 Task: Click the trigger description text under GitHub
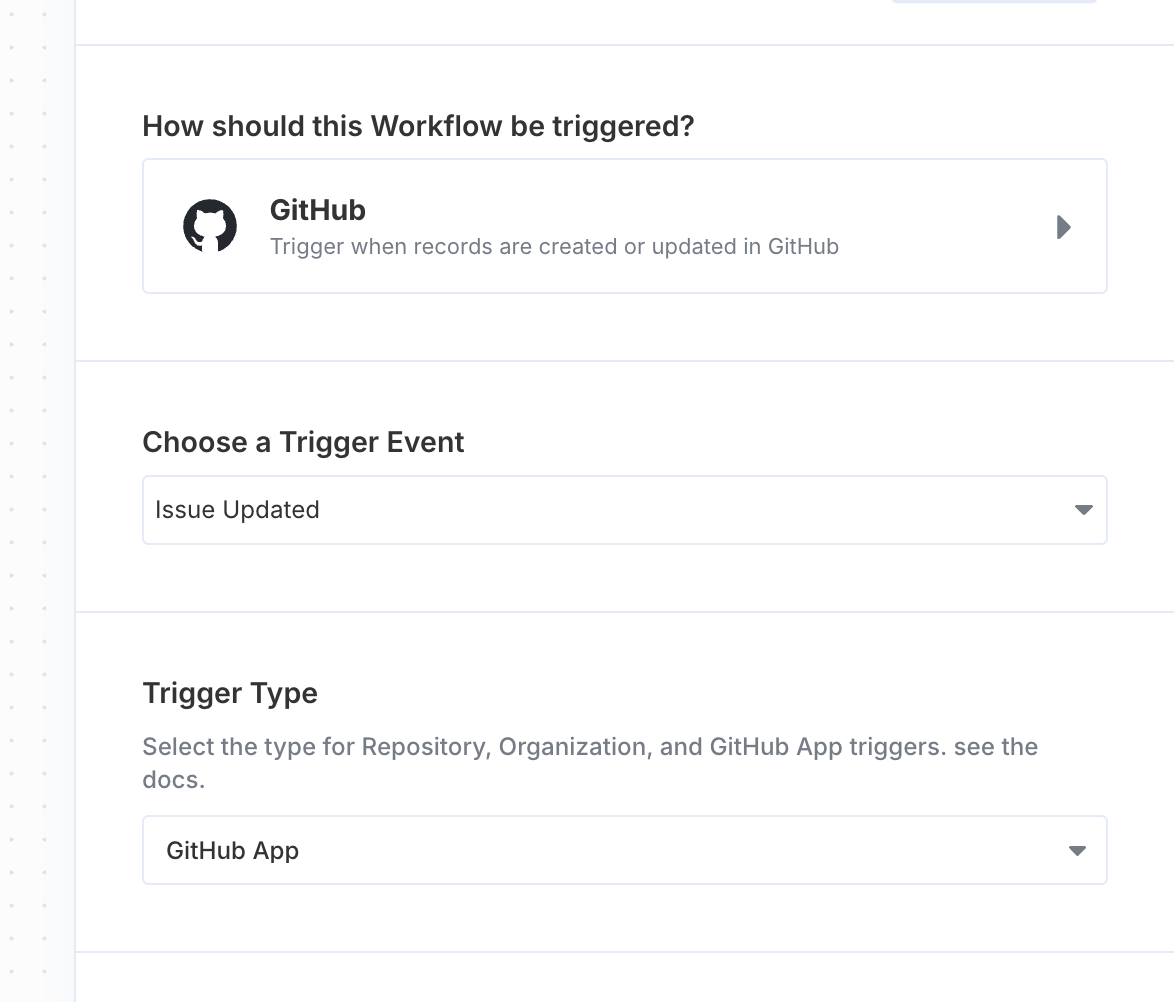click(554, 246)
